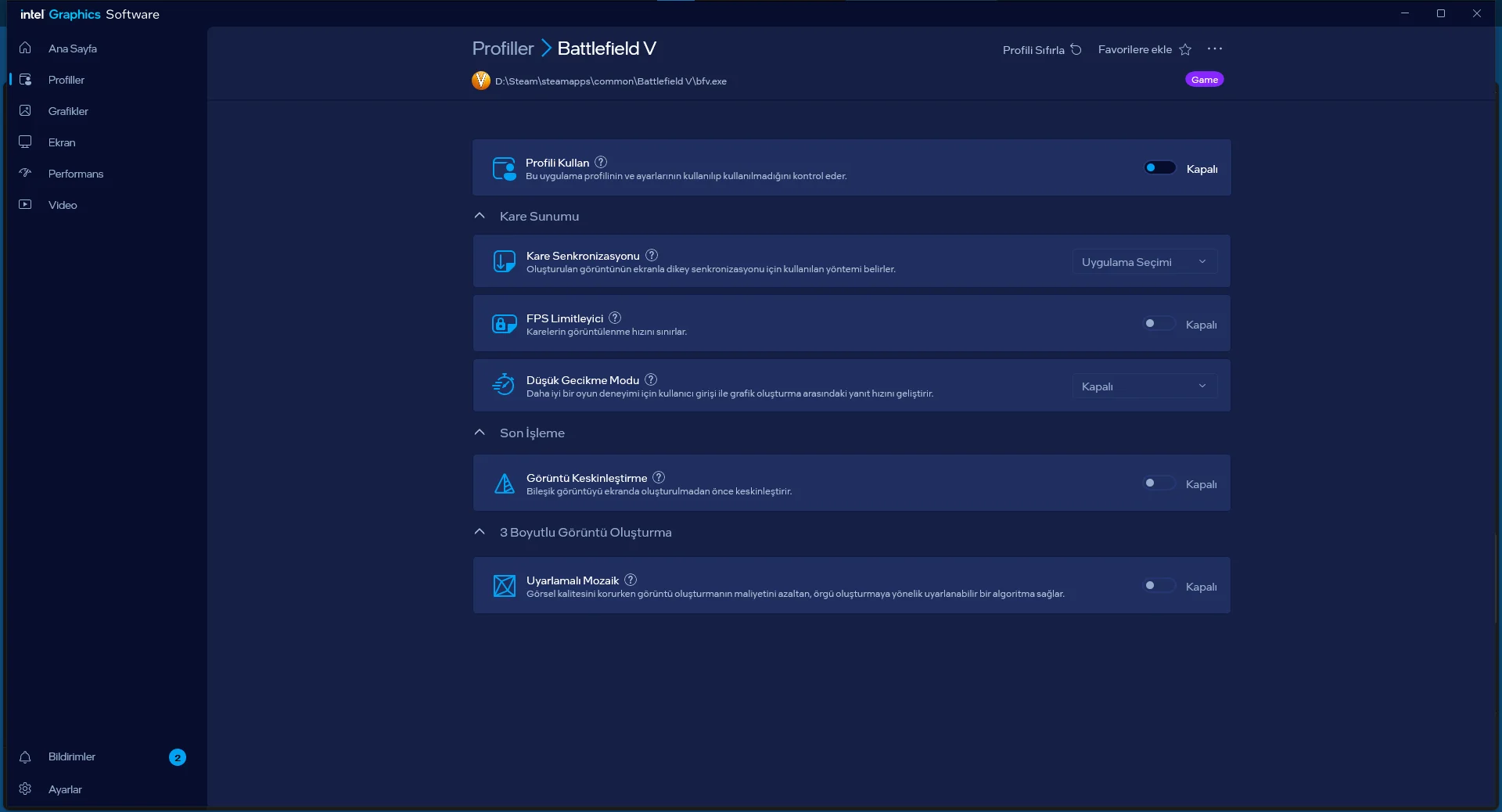Click the Performans gauge icon
The image size is (1502, 812).
pos(25,173)
